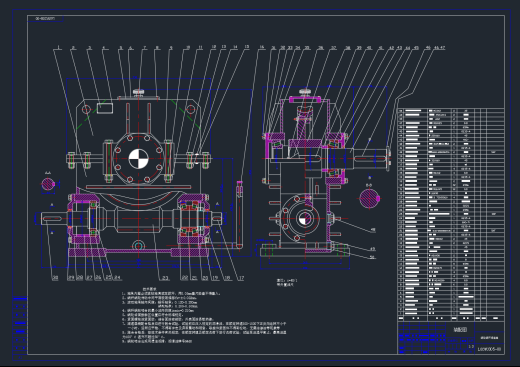Select part balloon number 2 above front view
Screen dimensions: 520x367
click(73, 48)
